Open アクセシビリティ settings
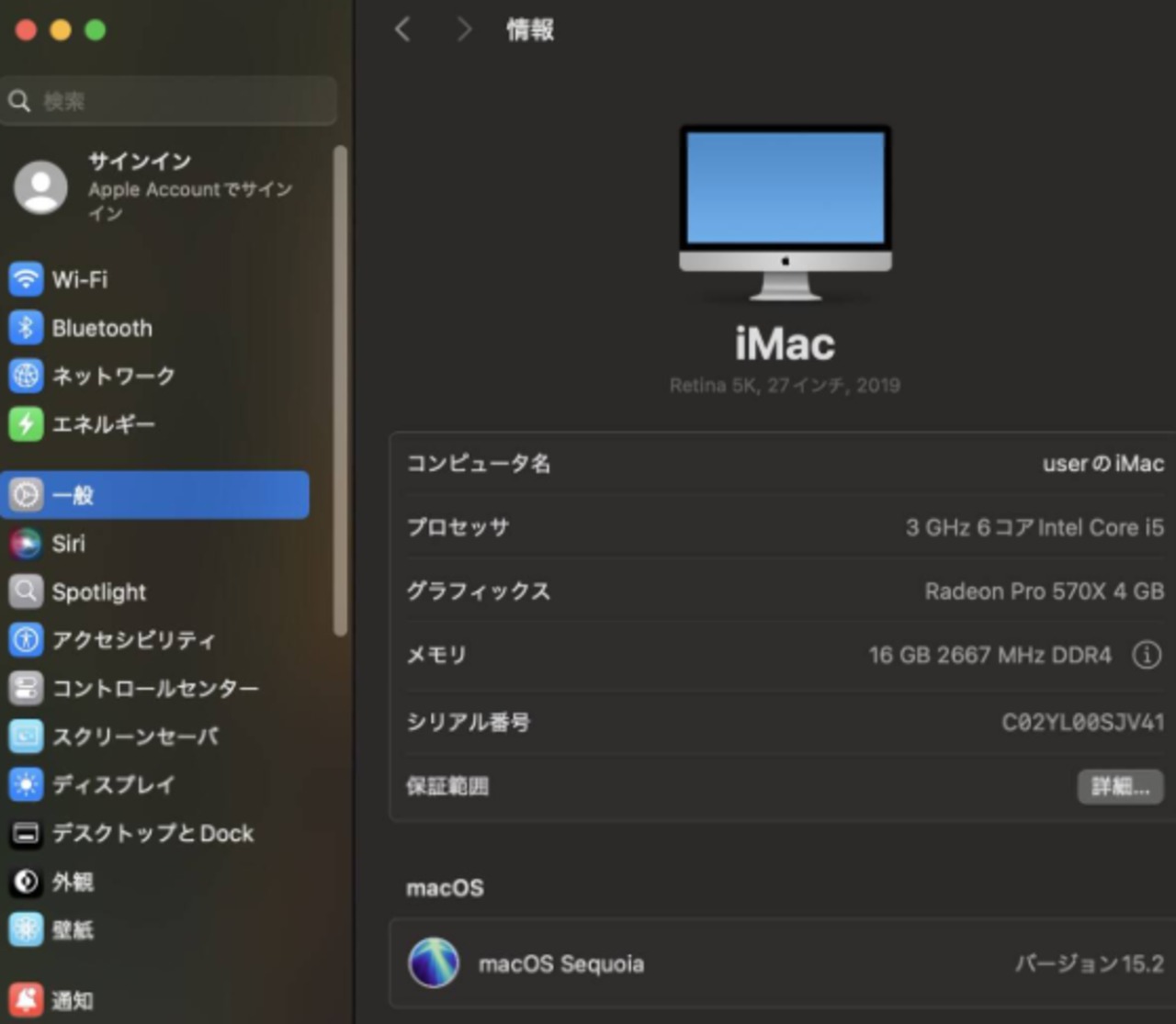 154,639
